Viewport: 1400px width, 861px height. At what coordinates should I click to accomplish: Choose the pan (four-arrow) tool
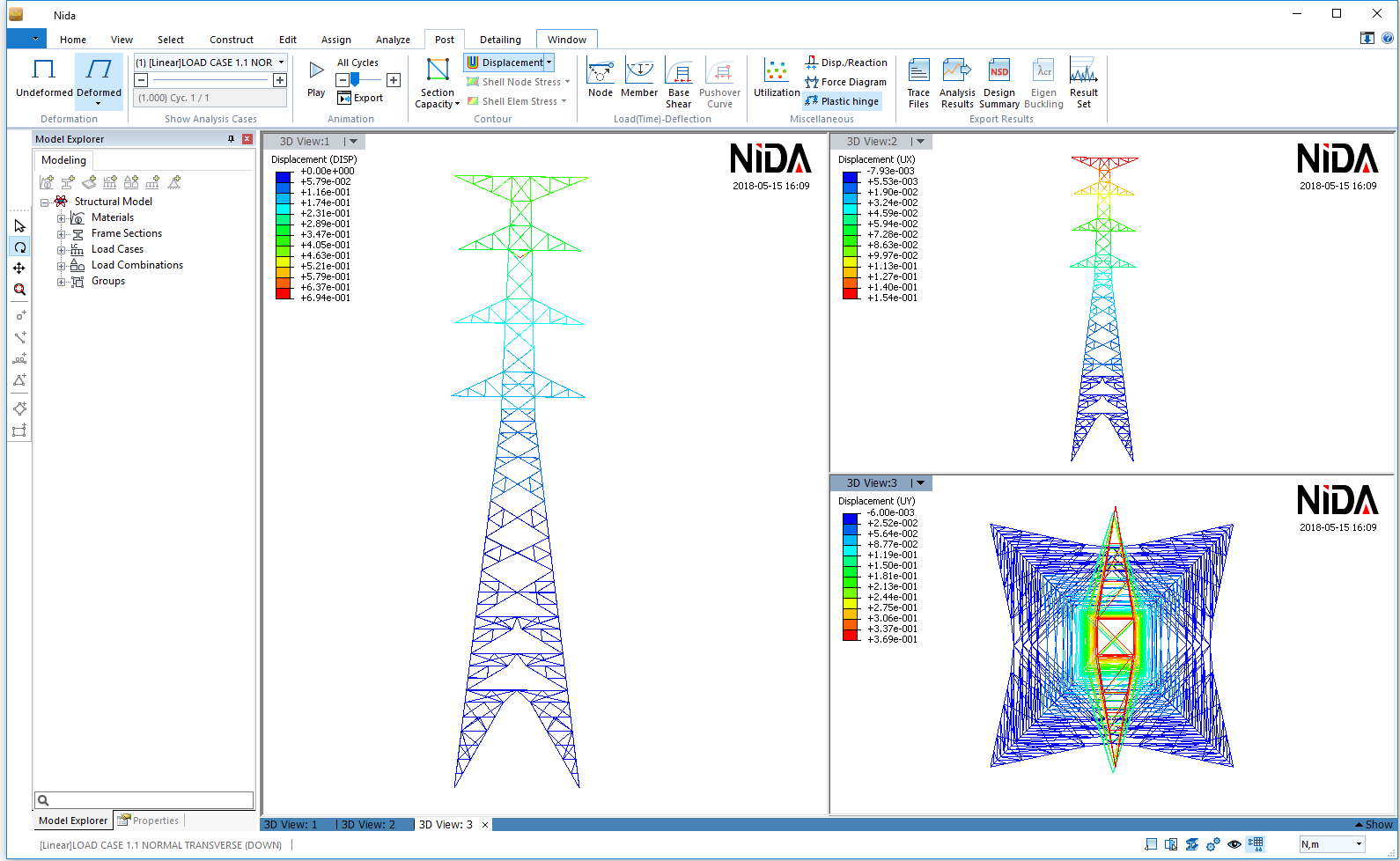pyautogui.click(x=19, y=269)
